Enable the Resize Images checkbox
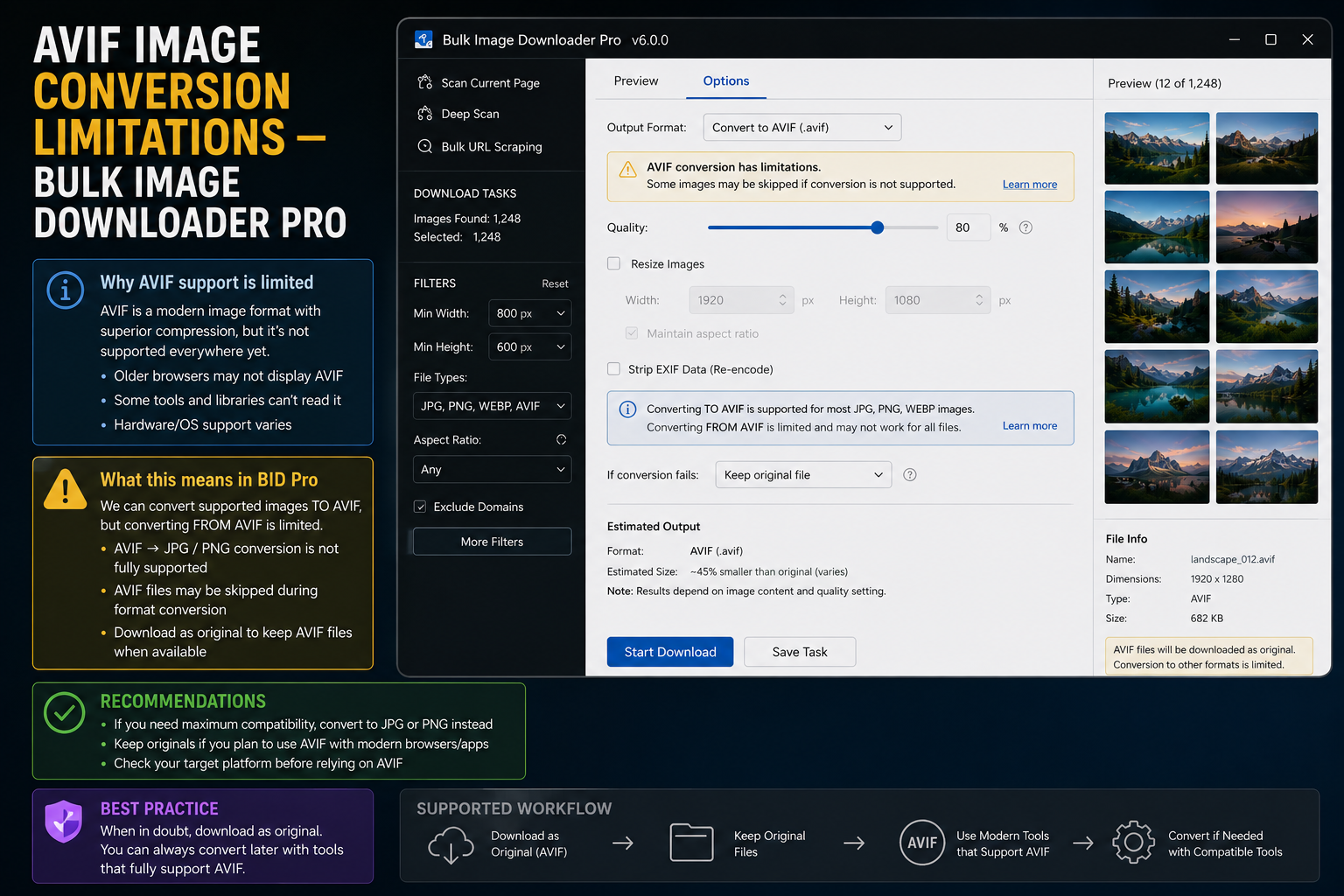Image resolution: width=1344 pixels, height=896 pixels. pos(614,263)
